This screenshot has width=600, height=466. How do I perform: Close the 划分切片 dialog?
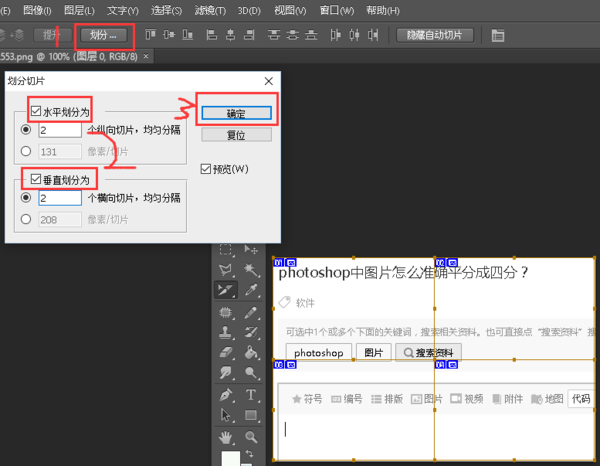point(269,81)
